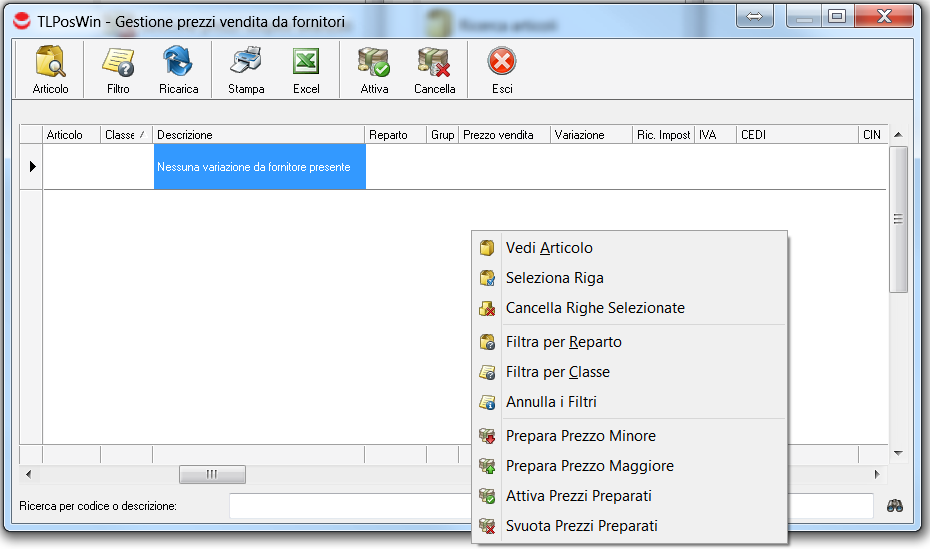
Task: Click the icon beside Prepara Prezzo Minore
Action: (x=487, y=436)
